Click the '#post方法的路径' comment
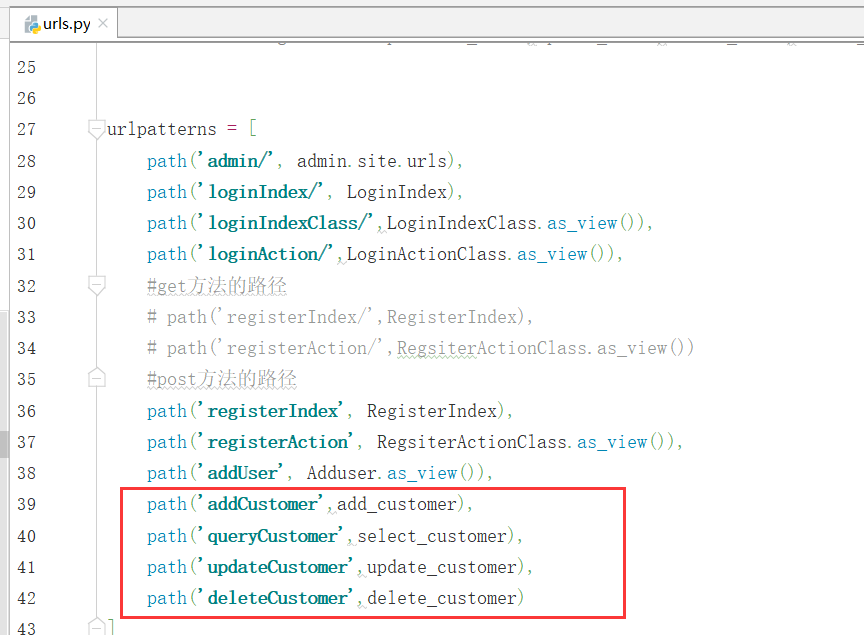The width and height of the screenshot is (864, 635). (x=222, y=379)
